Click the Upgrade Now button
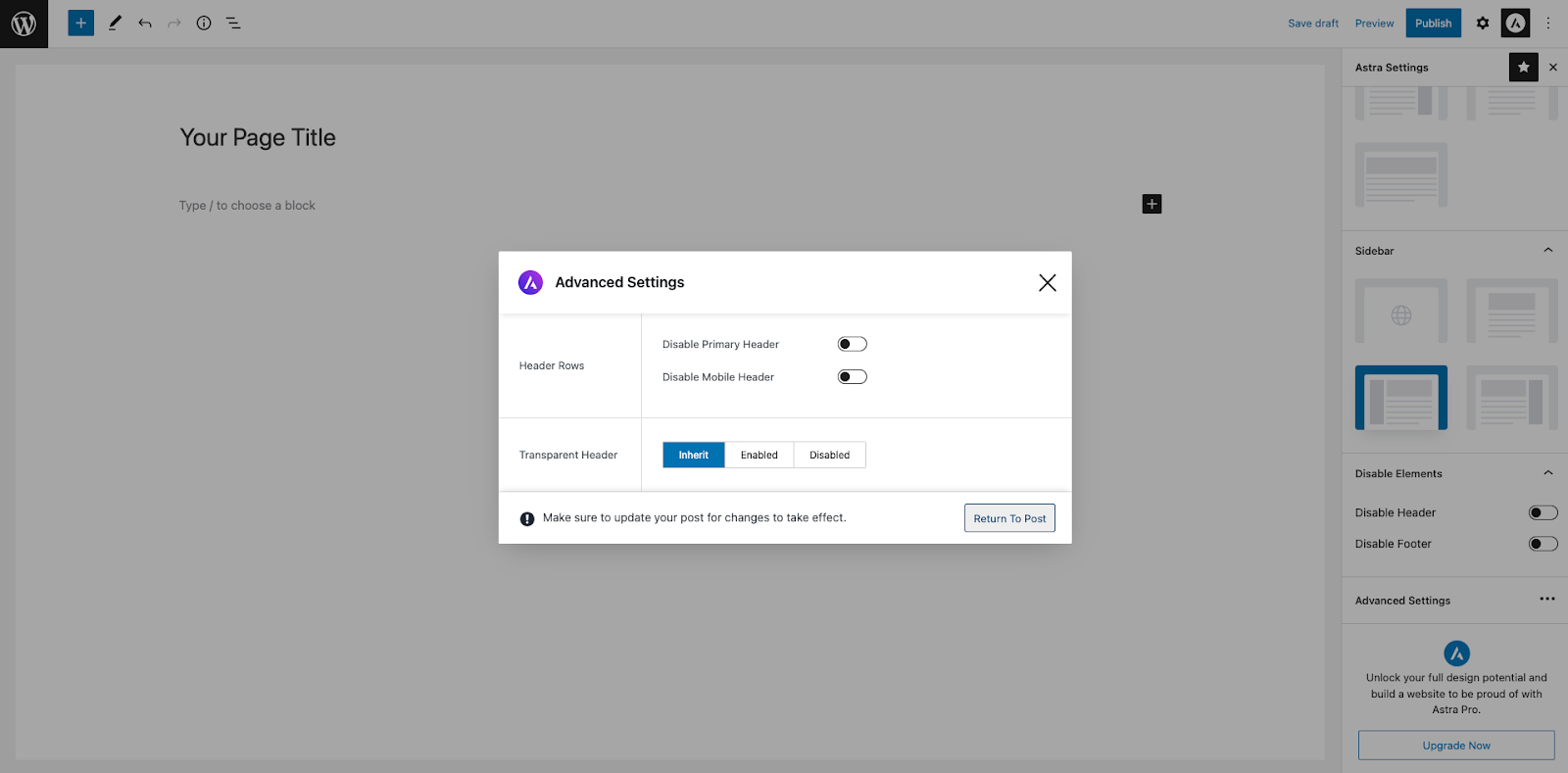Viewport: 1568px width, 773px height. click(x=1456, y=746)
